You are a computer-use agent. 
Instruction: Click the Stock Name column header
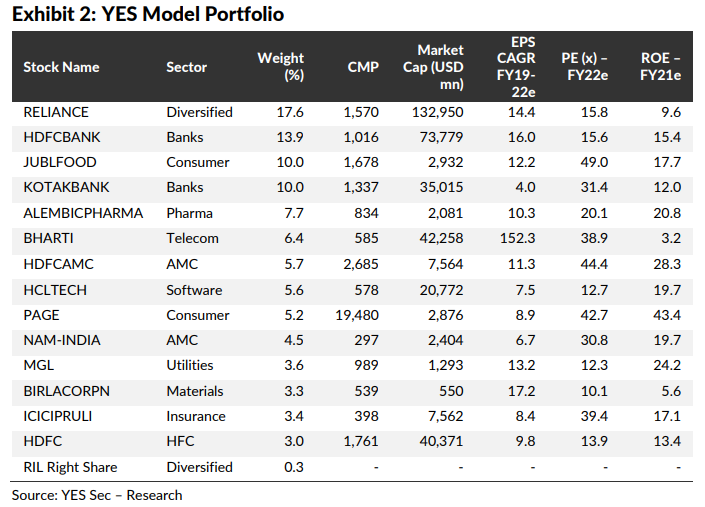coord(60,67)
